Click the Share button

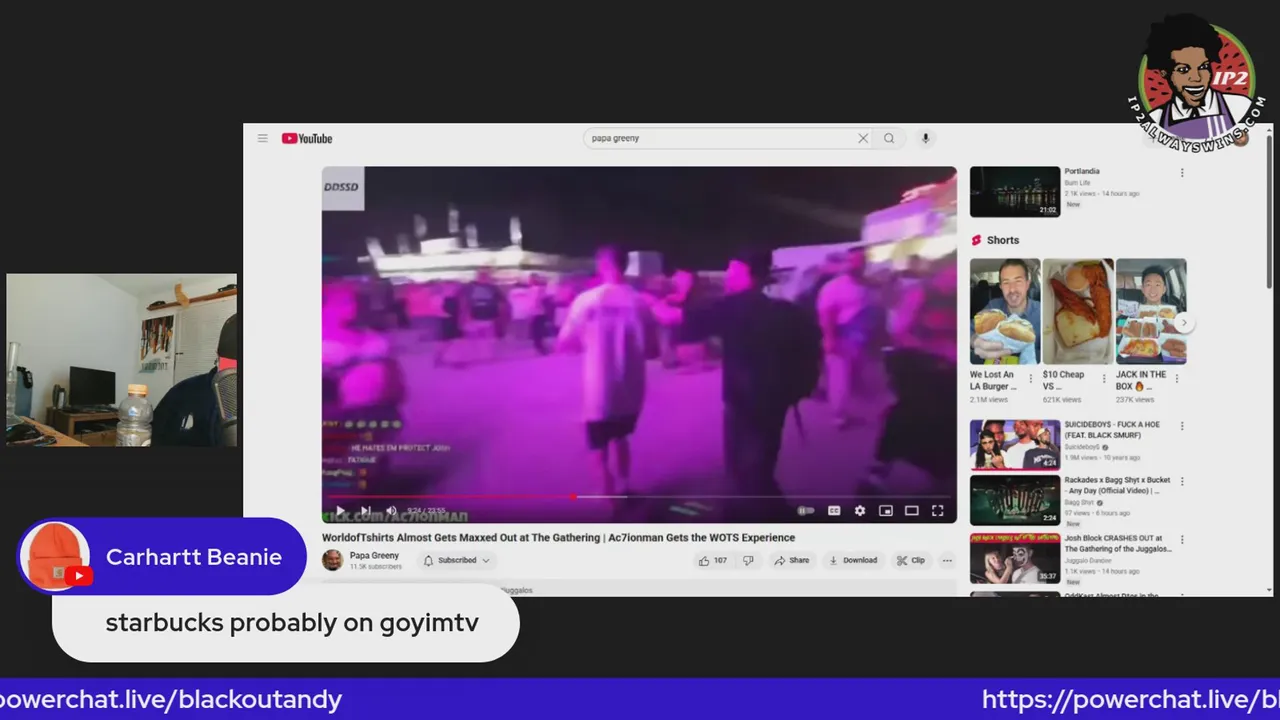(x=792, y=560)
